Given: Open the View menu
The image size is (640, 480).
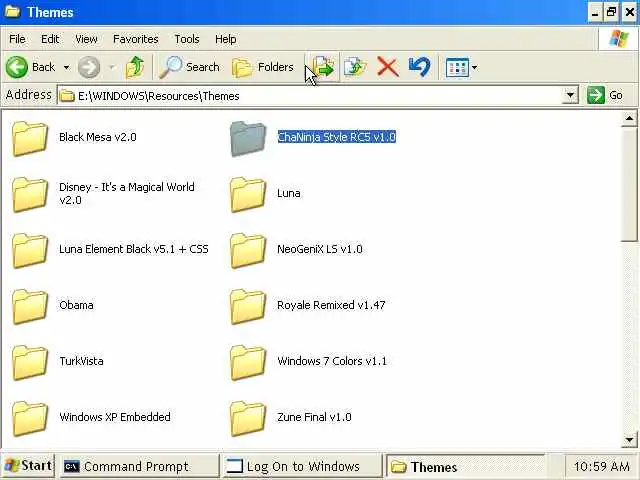Looking at the screenshot, I should [86, 39].
